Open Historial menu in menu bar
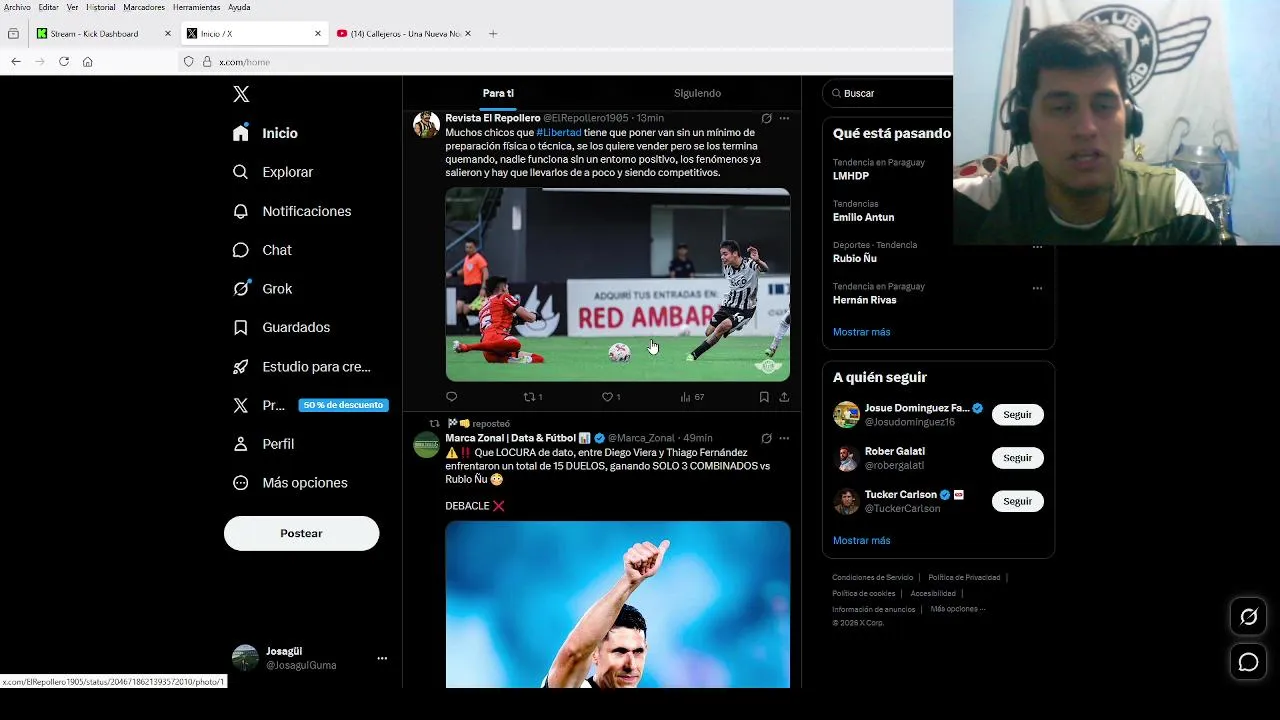Image resolution: width=1280 pixels, height=720 pixels. point(101,7)
